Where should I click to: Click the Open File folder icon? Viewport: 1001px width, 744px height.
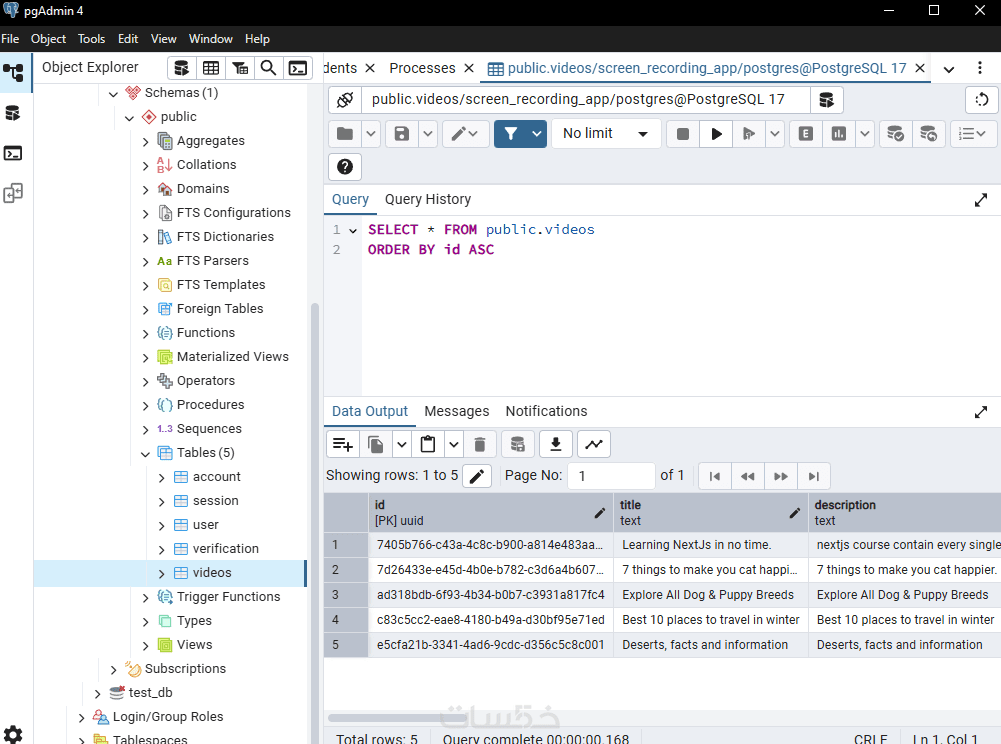[x=345, y=133]
